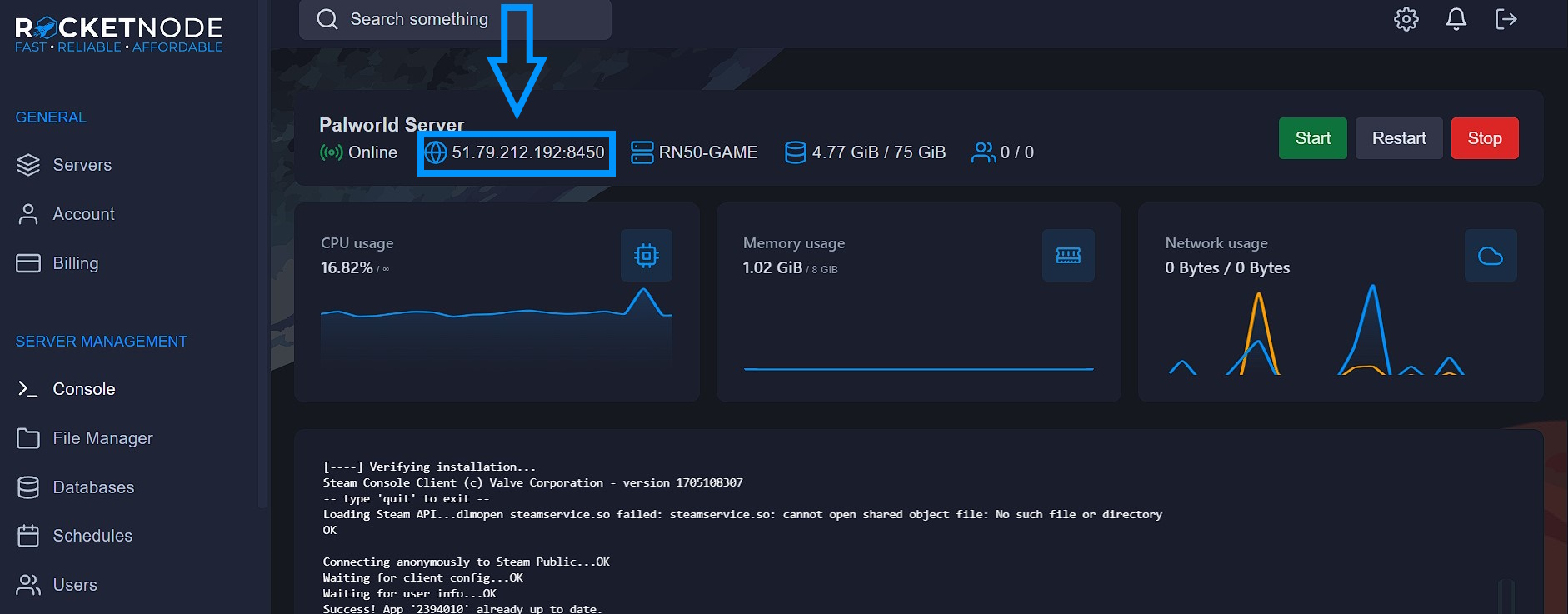Viewport: 1568px width, 614px height.
Task: Click the RocketNode logo
Action: pyautogui.click(x=119, y=35)
